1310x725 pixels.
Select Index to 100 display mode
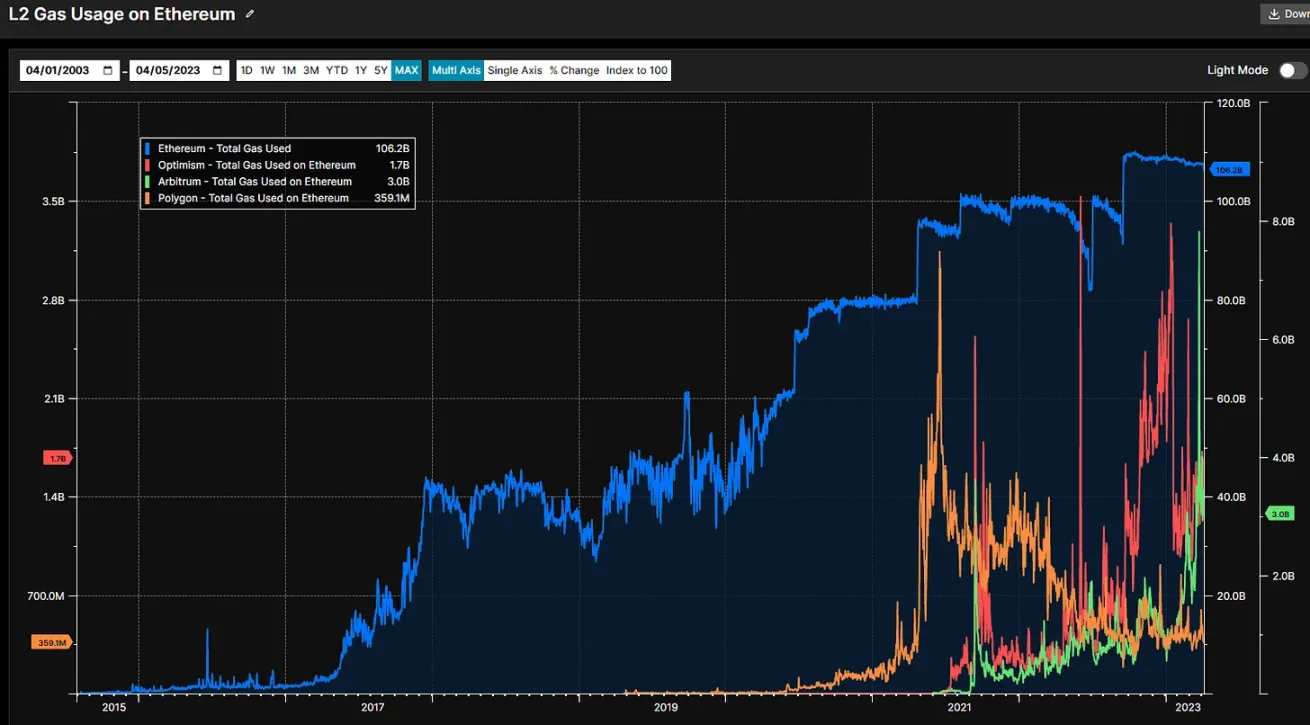637,71
